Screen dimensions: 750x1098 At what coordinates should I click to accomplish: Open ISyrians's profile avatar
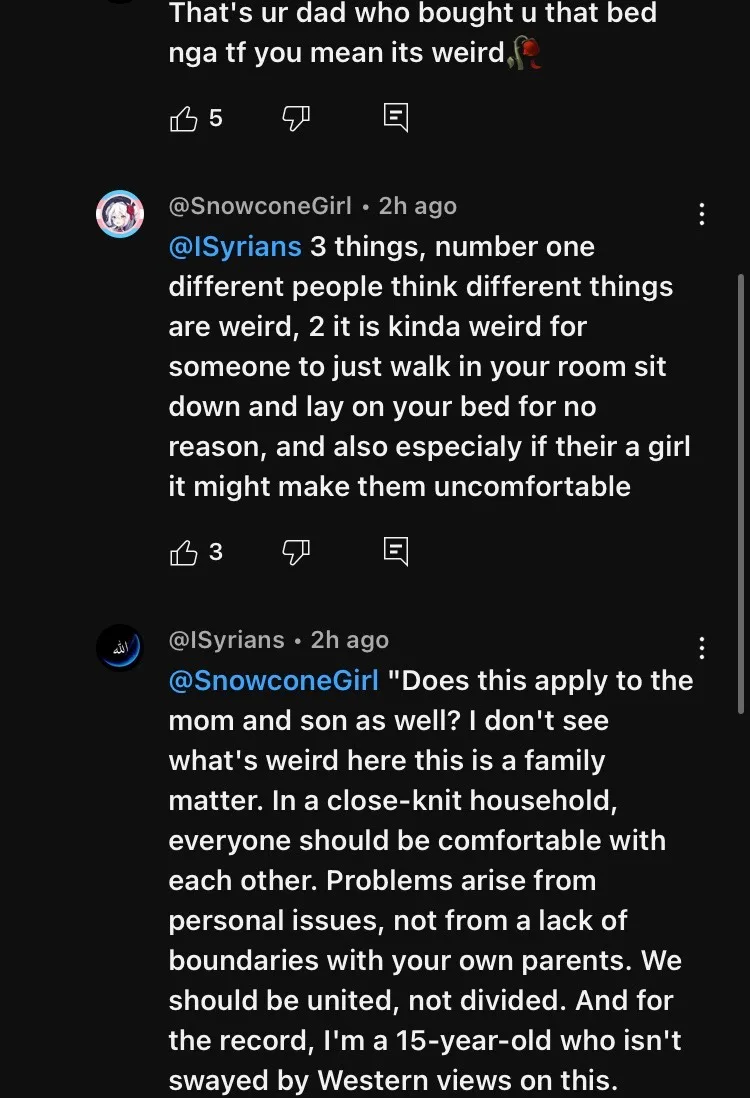120,648
